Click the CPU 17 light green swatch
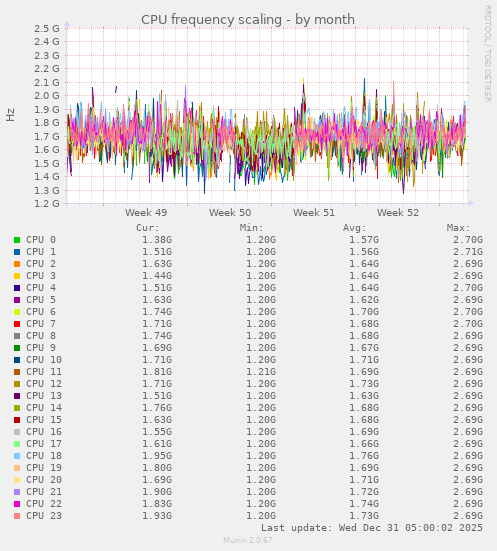497x551 pixels. click(17, 444)
